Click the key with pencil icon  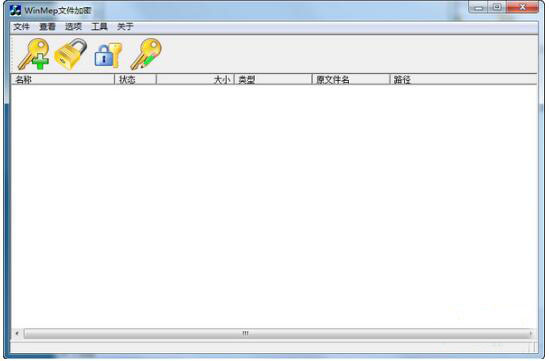146,54
